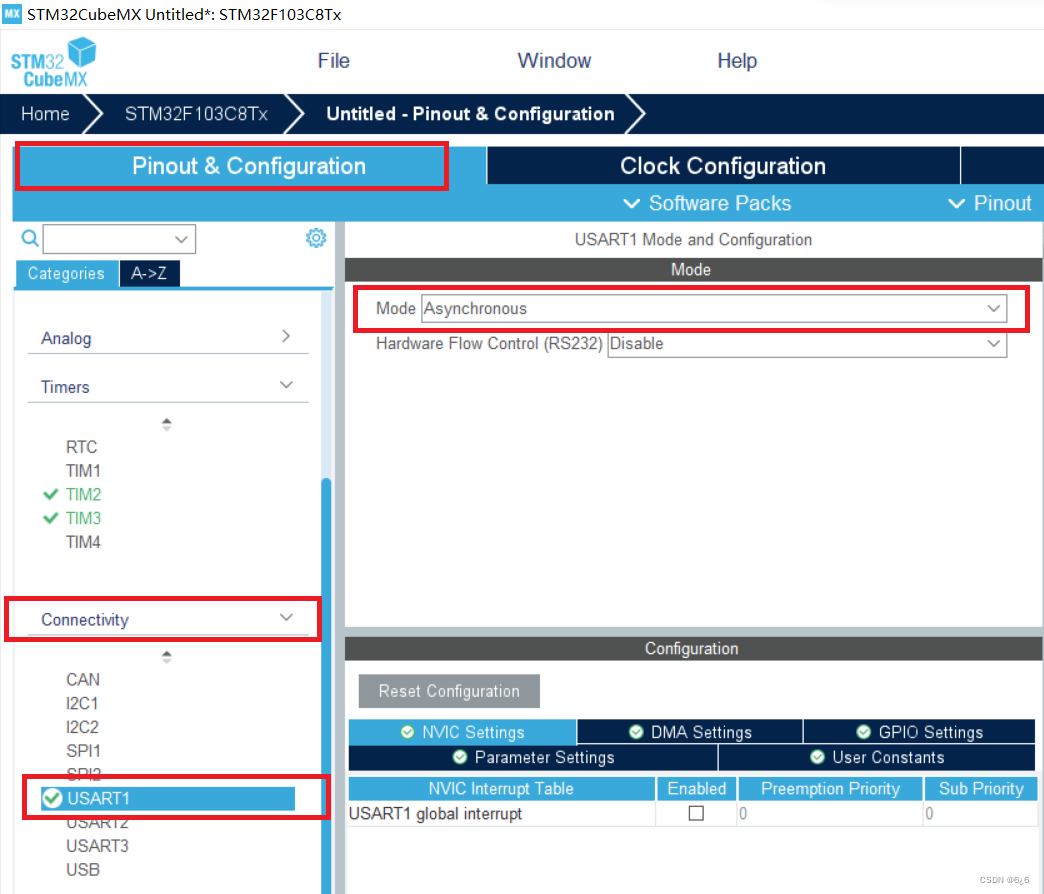Select SPI1 peripheral
The width and height of the screenshot is (1044, 894).
point(83,751)
